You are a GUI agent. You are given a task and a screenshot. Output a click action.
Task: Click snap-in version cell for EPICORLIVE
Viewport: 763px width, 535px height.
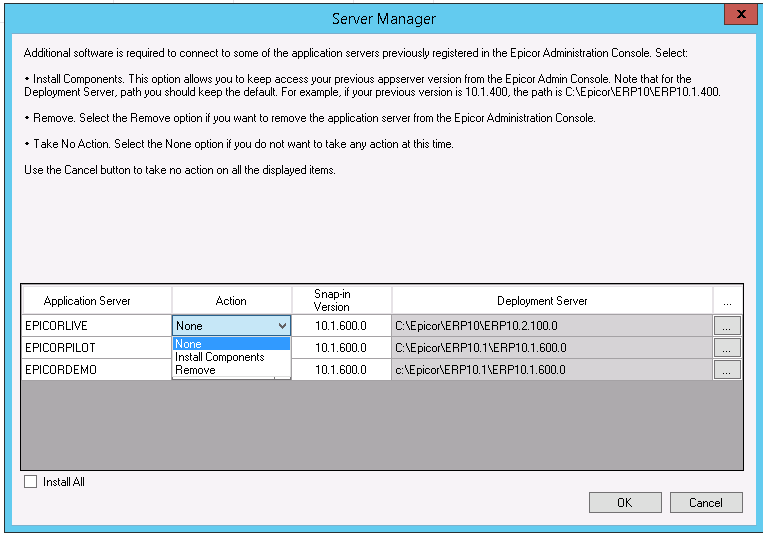(x=342, y=326)
